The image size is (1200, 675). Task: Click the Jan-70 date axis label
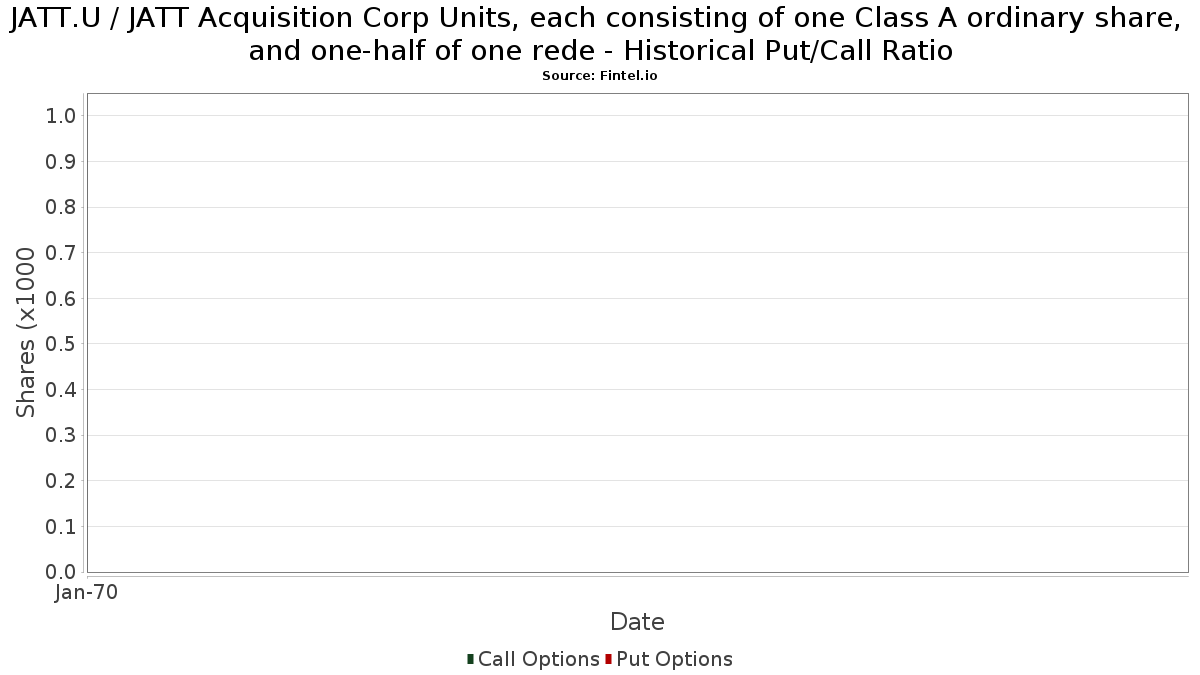[x=87, y=593]
